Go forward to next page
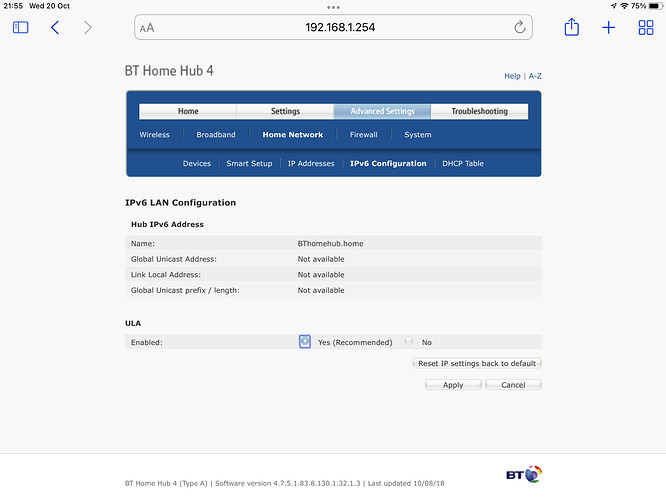The image size is (666, 500). pyautogui.click(x=87, y=28)
